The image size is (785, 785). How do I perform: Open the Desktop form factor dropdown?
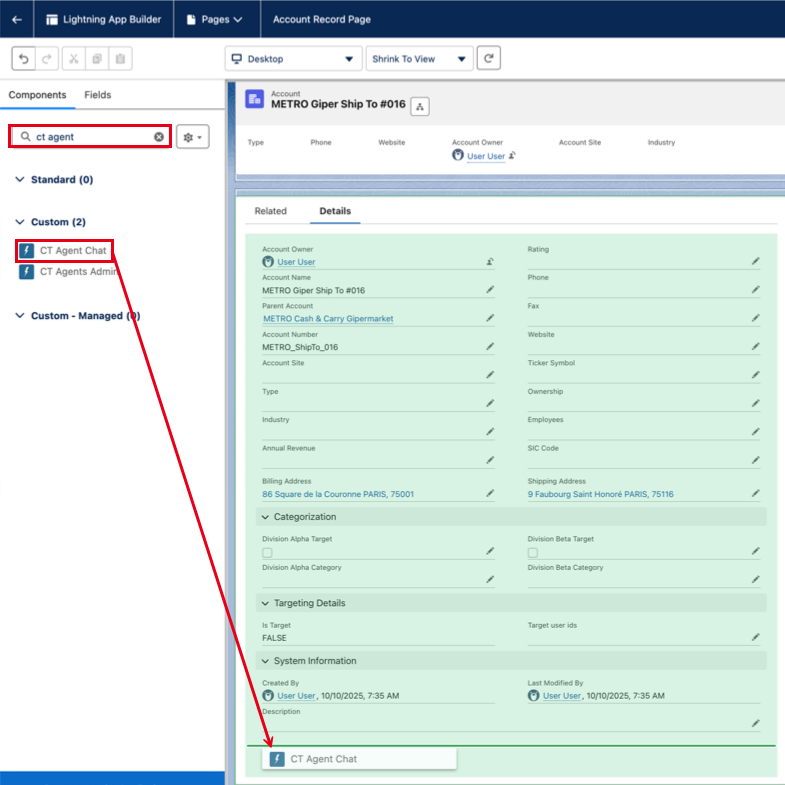tap(292, 59)
